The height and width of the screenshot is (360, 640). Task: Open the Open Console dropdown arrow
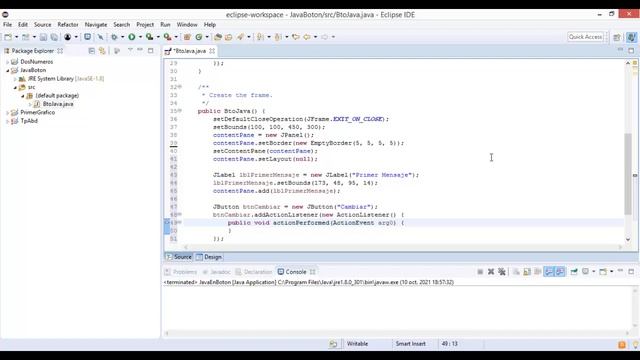point(611,272)
